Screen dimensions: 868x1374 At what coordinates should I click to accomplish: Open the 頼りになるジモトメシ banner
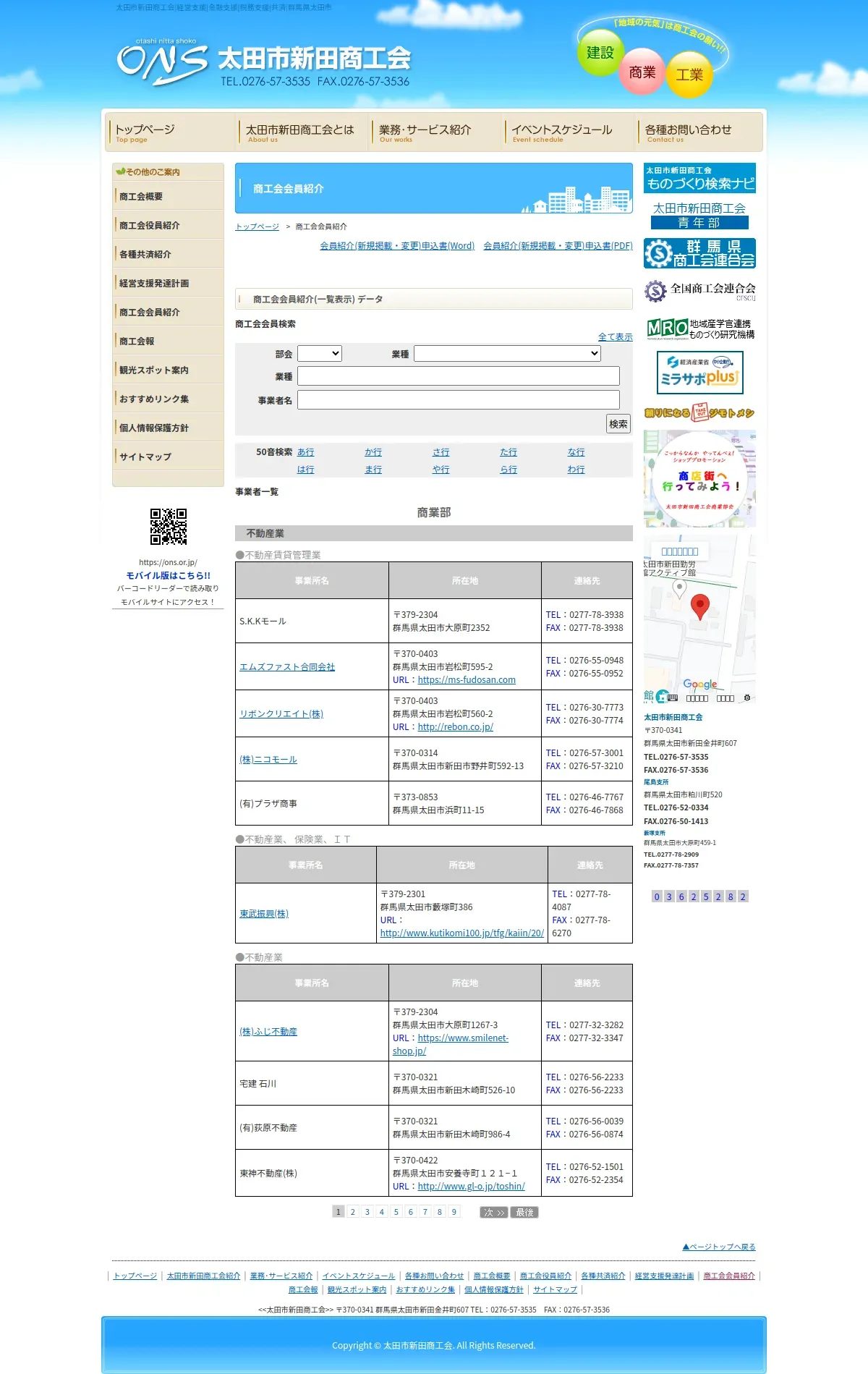coord(699,412)
